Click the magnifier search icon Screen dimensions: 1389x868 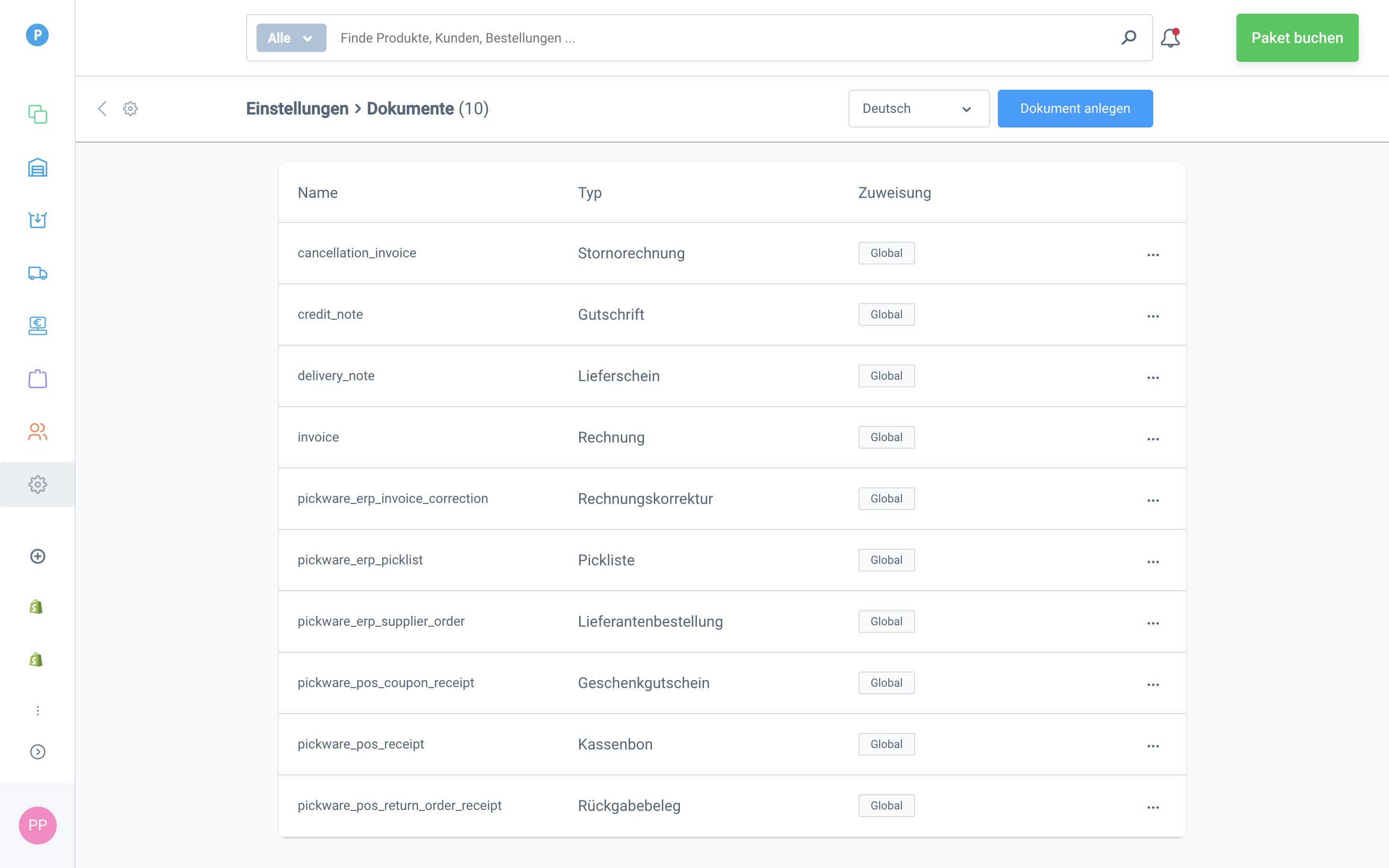1128,38
